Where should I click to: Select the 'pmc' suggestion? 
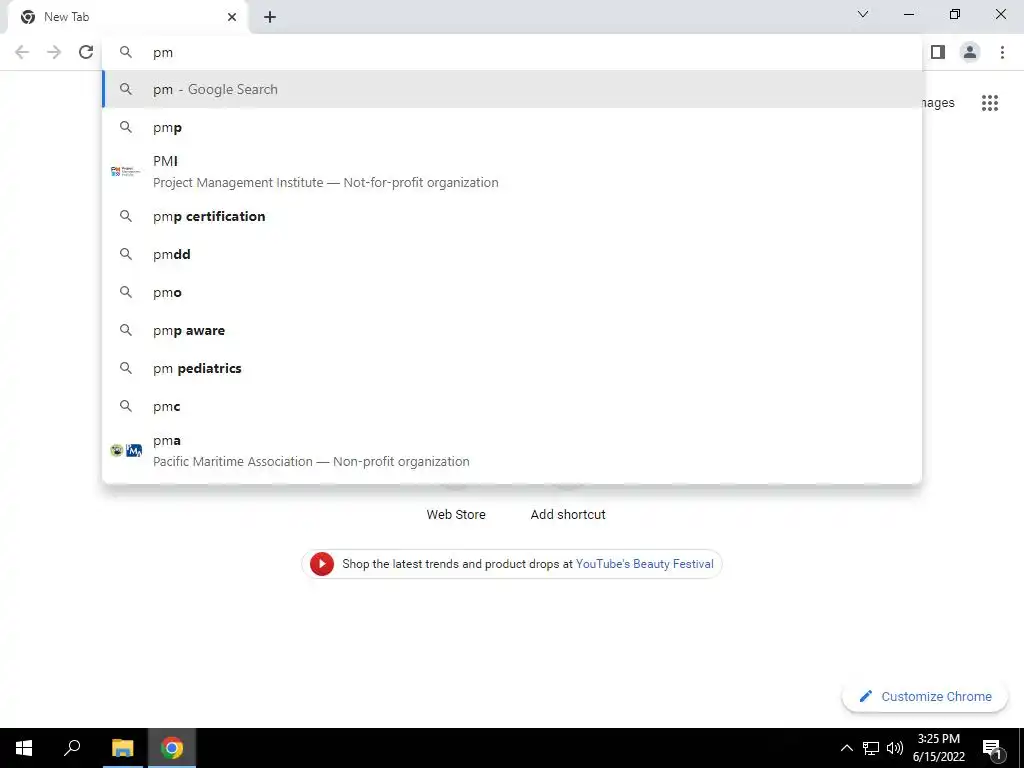[x=512, y=406]
